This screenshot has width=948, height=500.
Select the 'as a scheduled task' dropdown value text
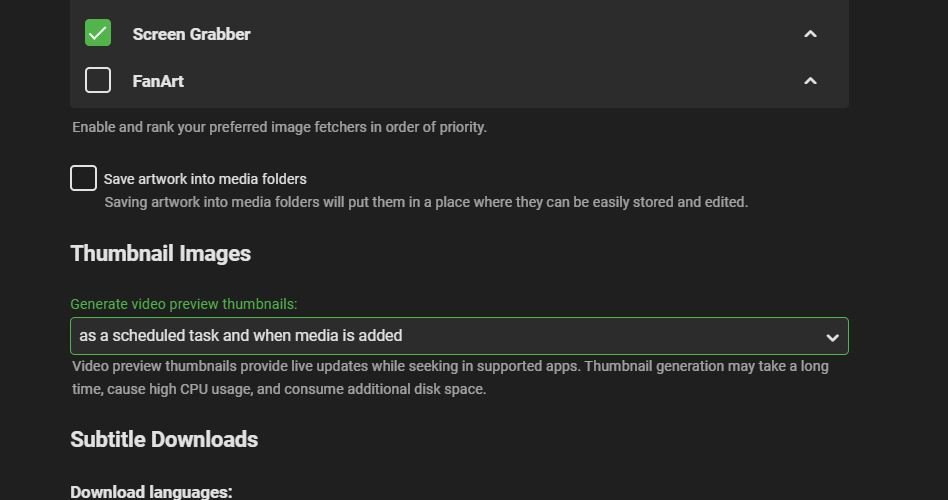[x=241, y=336]
